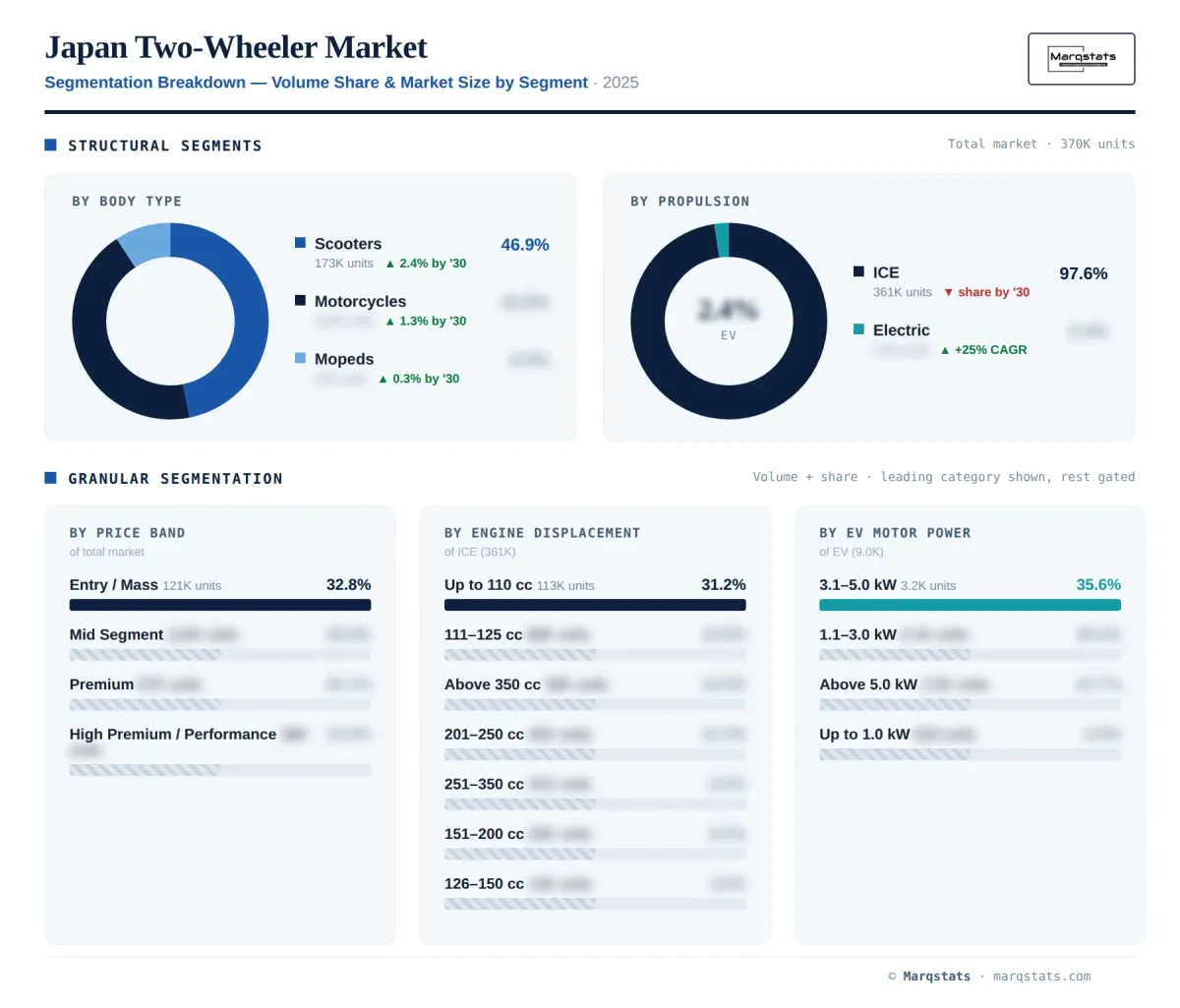Screen dimensions: 1180x1008
Task: Click the Electric legend color square
Action: pos(858,329)
